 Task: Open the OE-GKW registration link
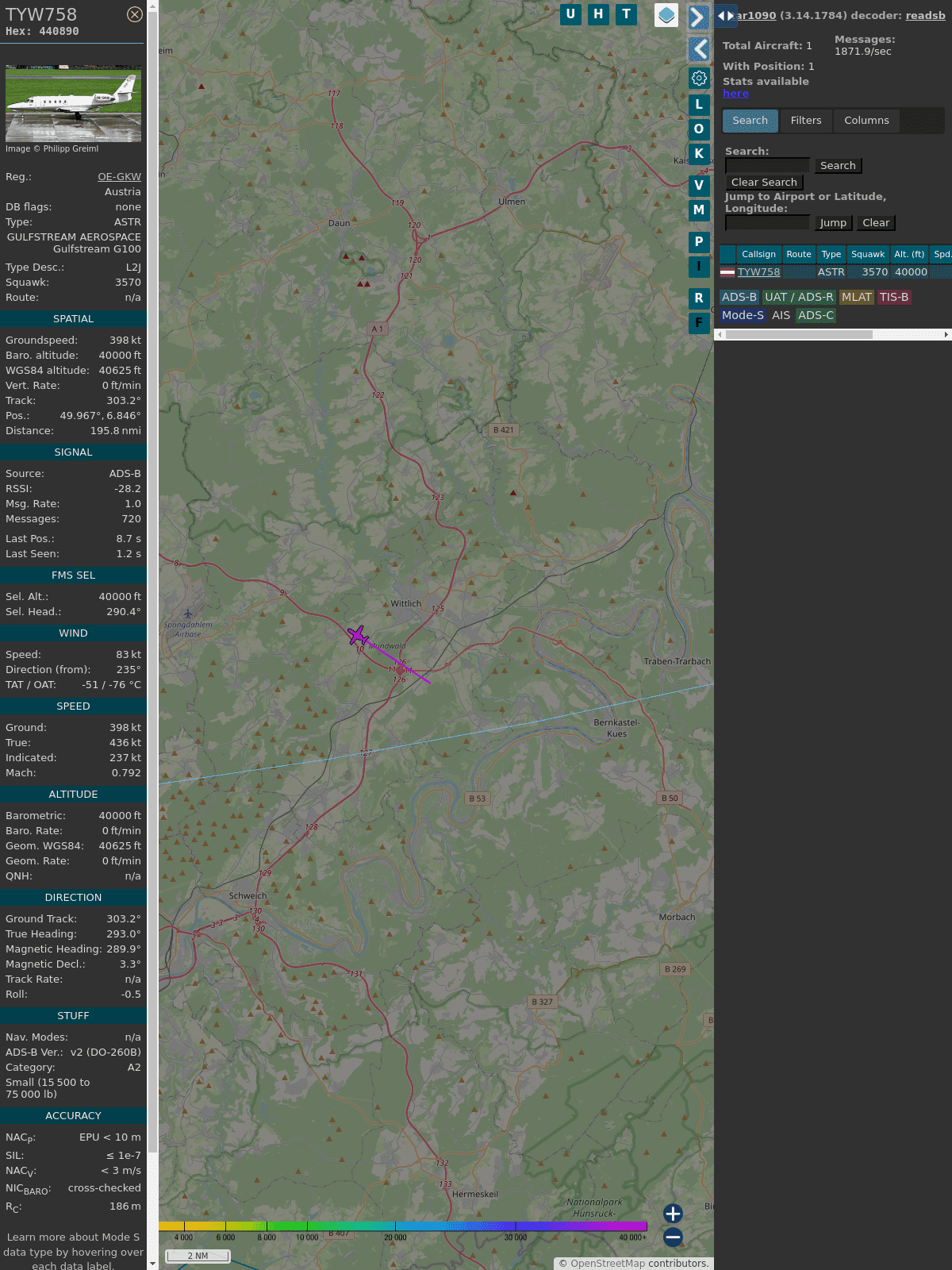click(x=119, y=177)
